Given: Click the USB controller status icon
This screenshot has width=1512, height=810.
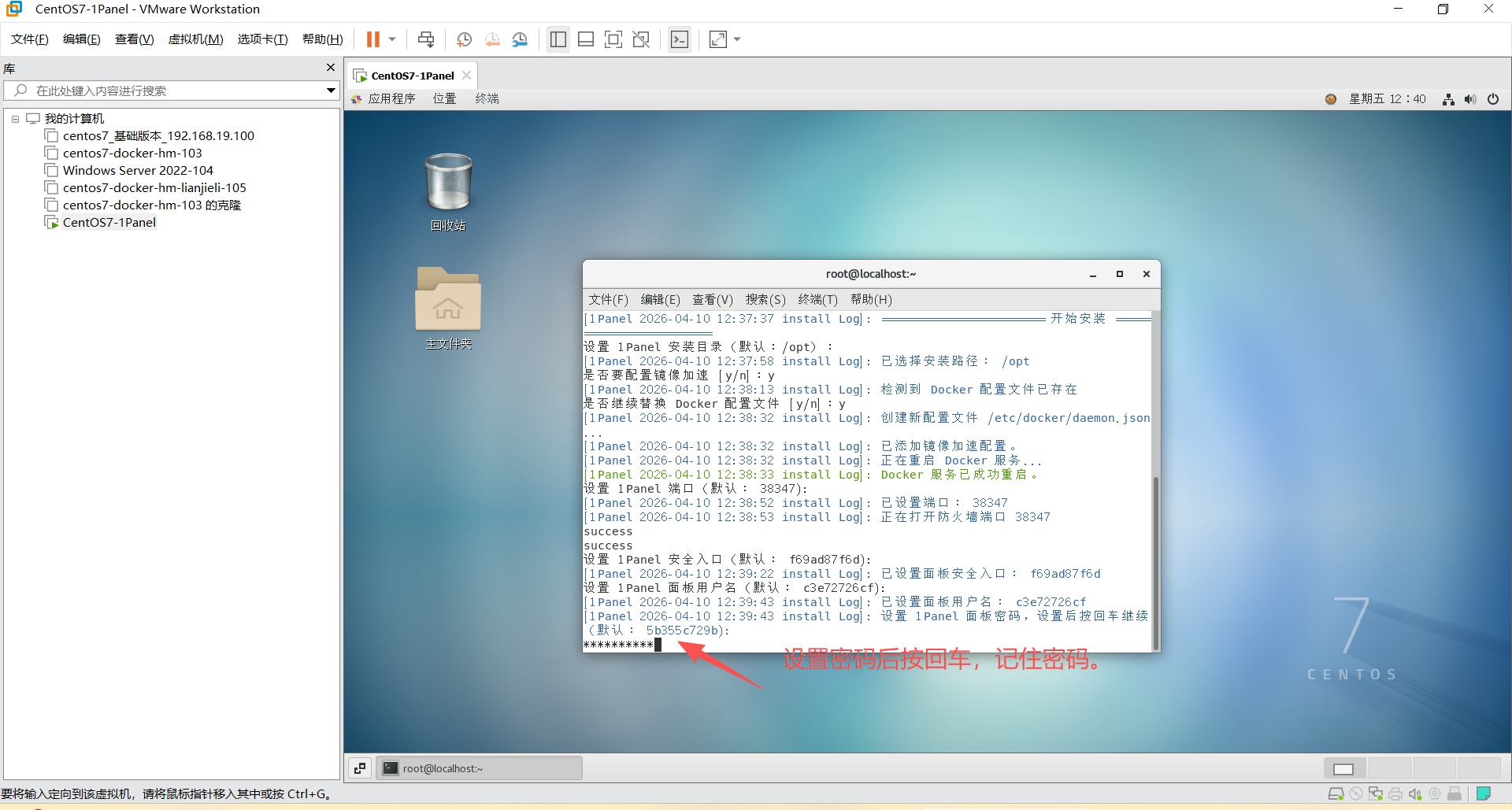Looking at the screenshot, I should [1455, 793].
